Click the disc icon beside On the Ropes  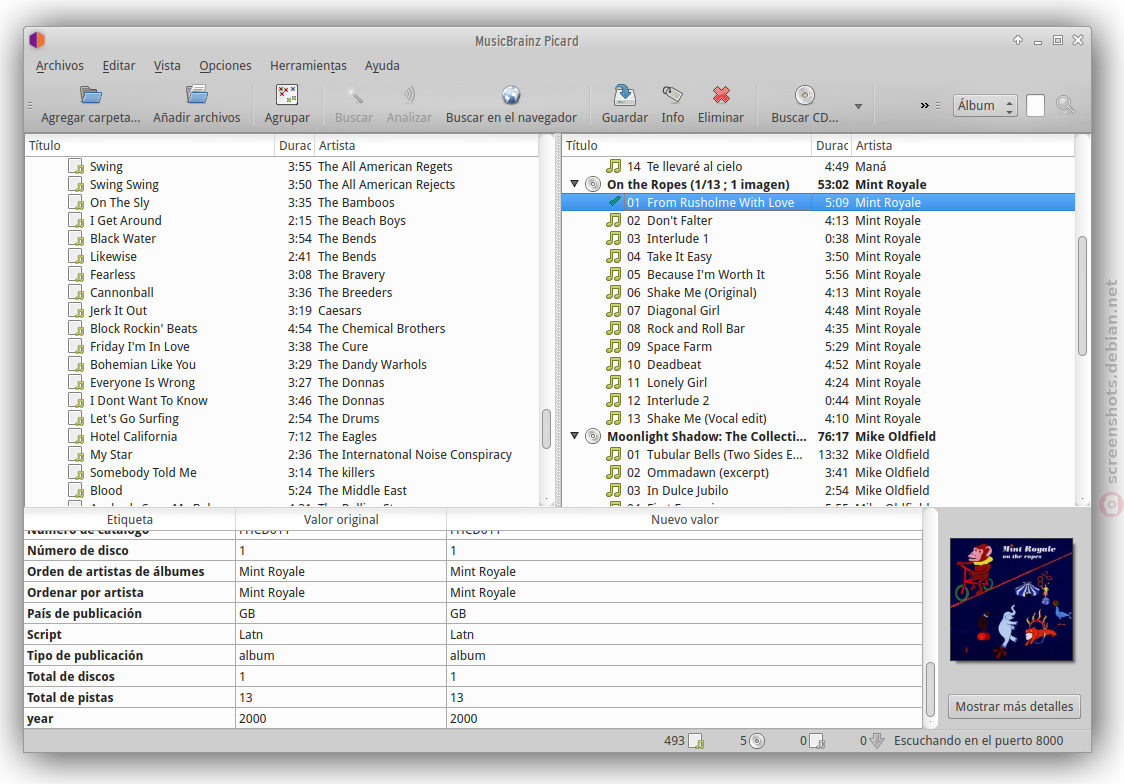tap(593, 184)
